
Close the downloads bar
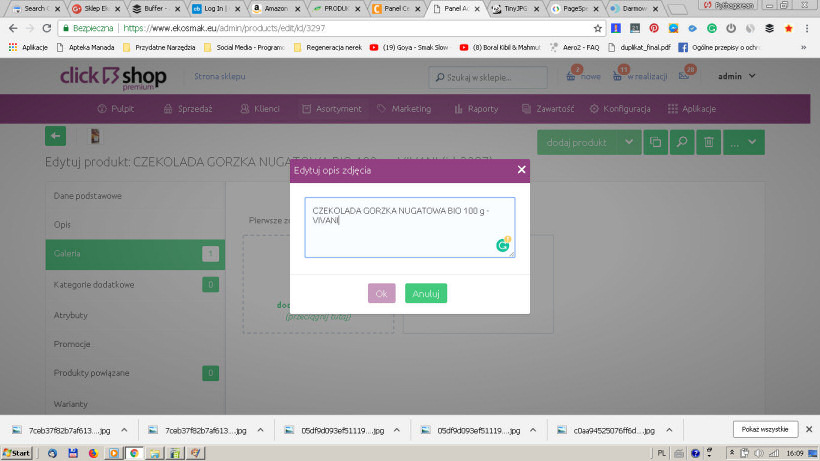click(809, 429)
